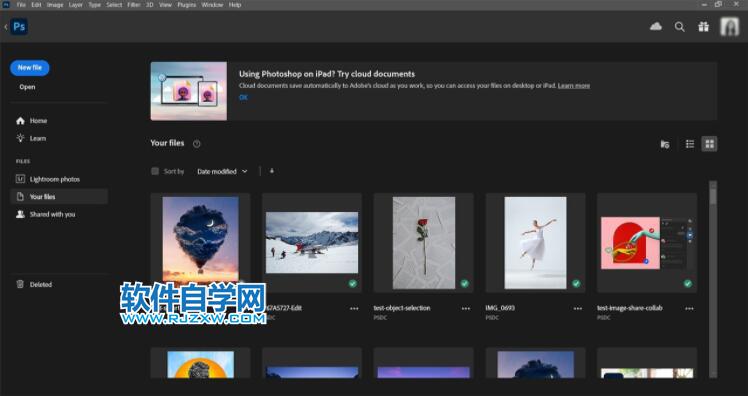The width and height of the screenshot is (748, 396).
Task: Click the Learn more link in the banner
Action: click(574, 86)
